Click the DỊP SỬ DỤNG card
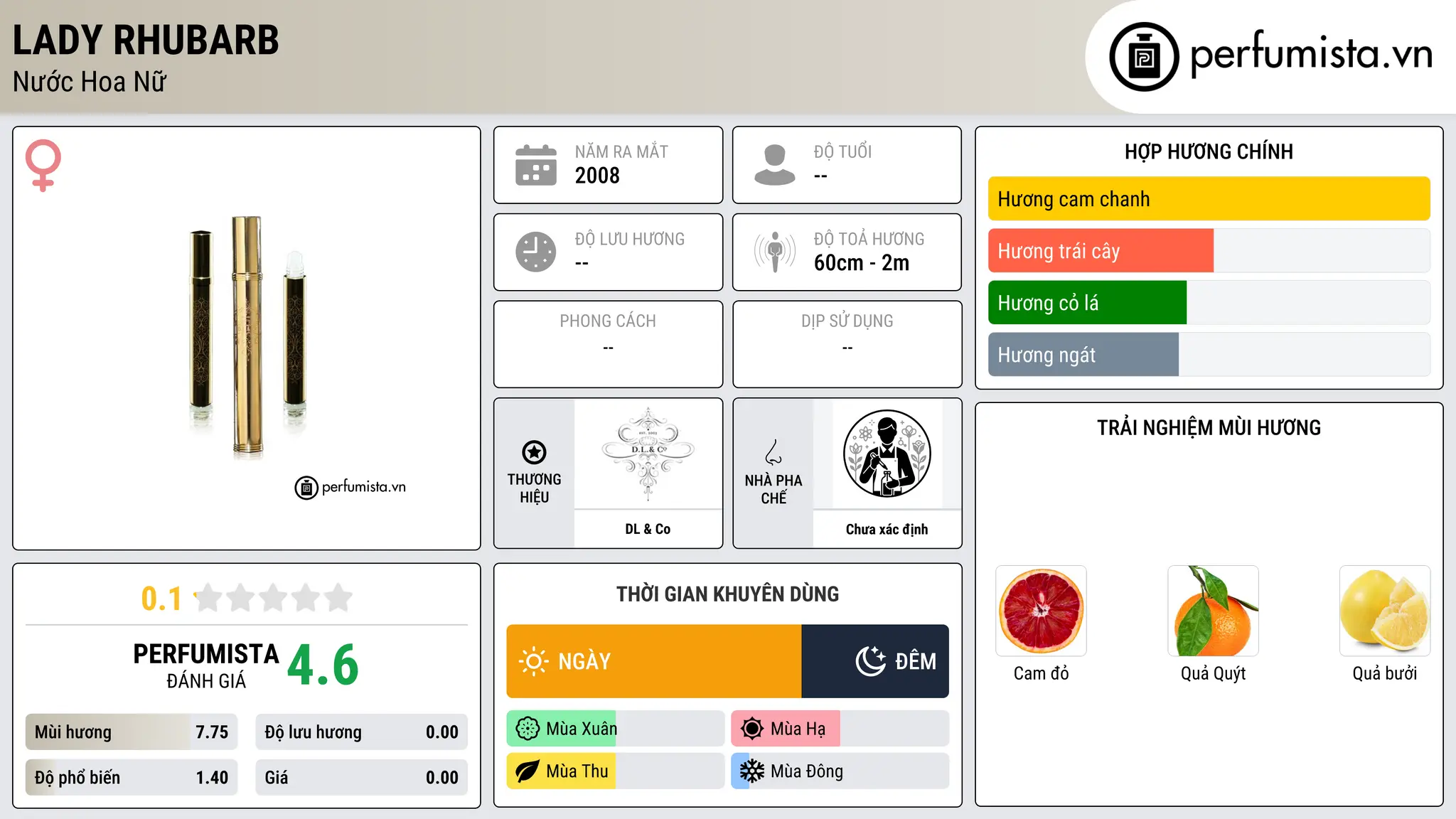The image size is (1456, 819). [x=847, y=344]
